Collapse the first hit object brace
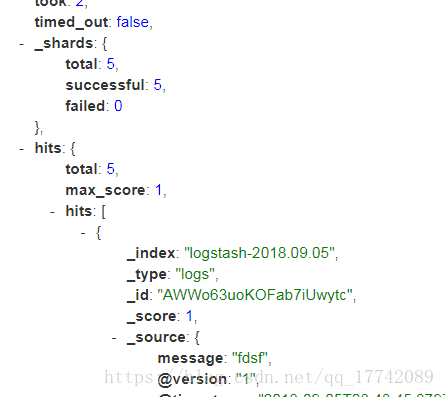Viewport: 445px width, 397px height. point(83,233)
